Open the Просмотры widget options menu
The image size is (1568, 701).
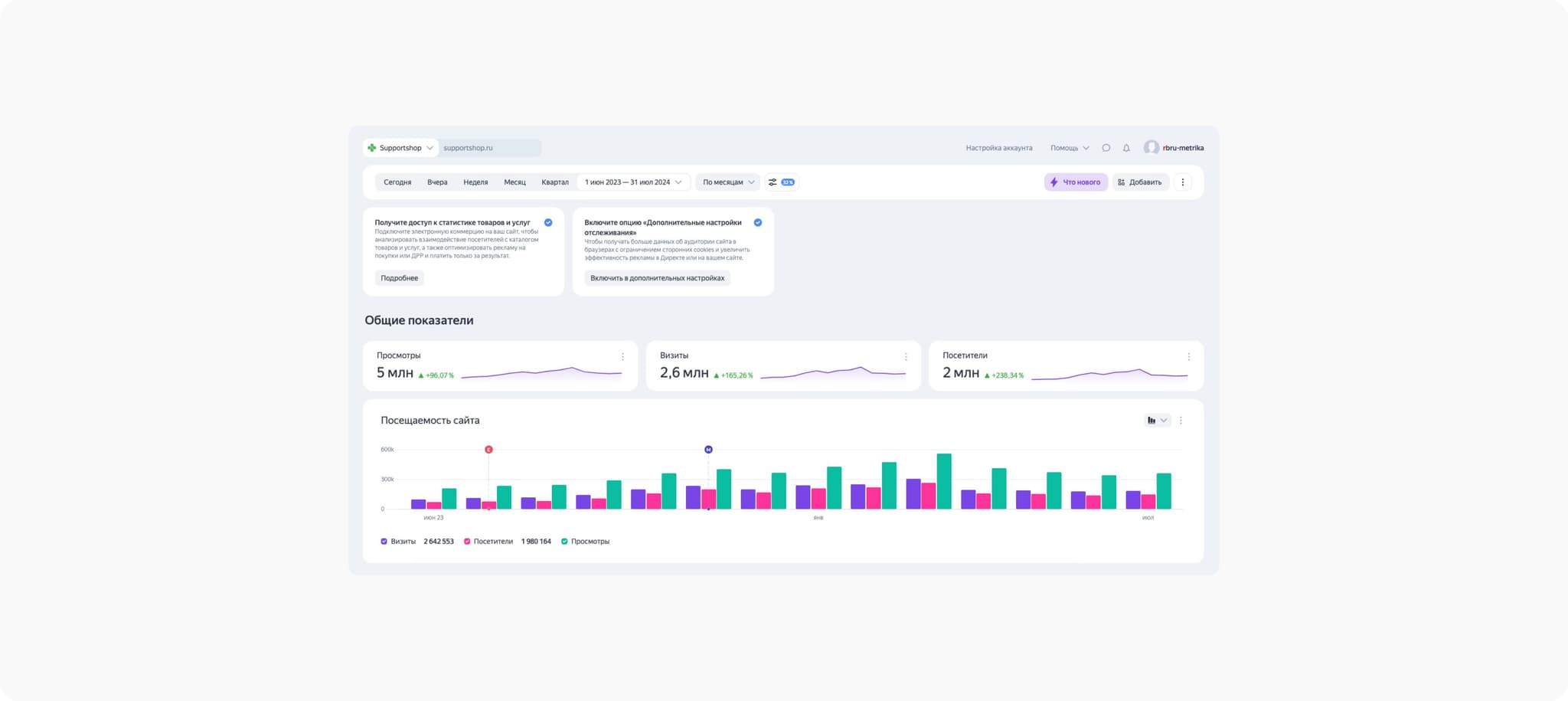coord(622,357)
